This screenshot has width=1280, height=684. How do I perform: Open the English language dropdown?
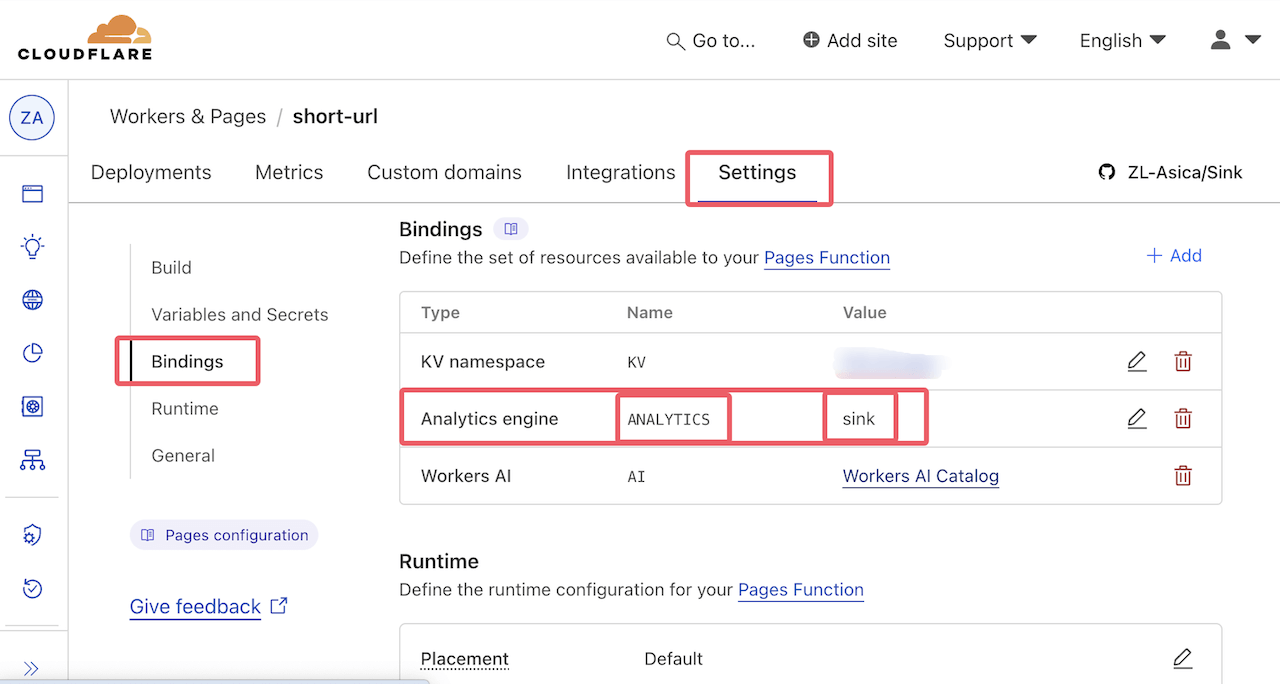[1123, 41]
